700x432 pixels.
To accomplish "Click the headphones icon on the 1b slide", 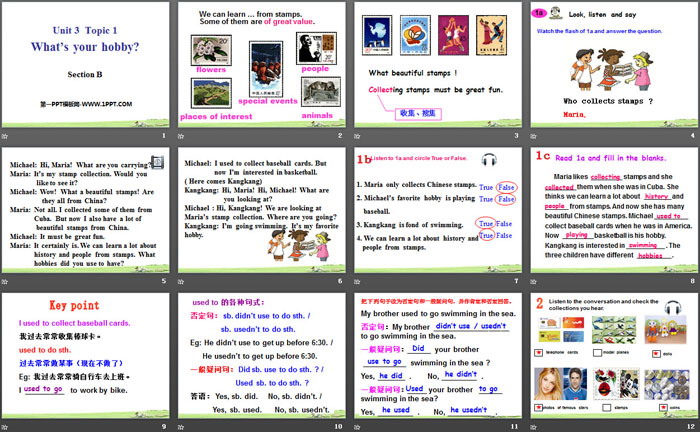I will [x=489, y=160].
